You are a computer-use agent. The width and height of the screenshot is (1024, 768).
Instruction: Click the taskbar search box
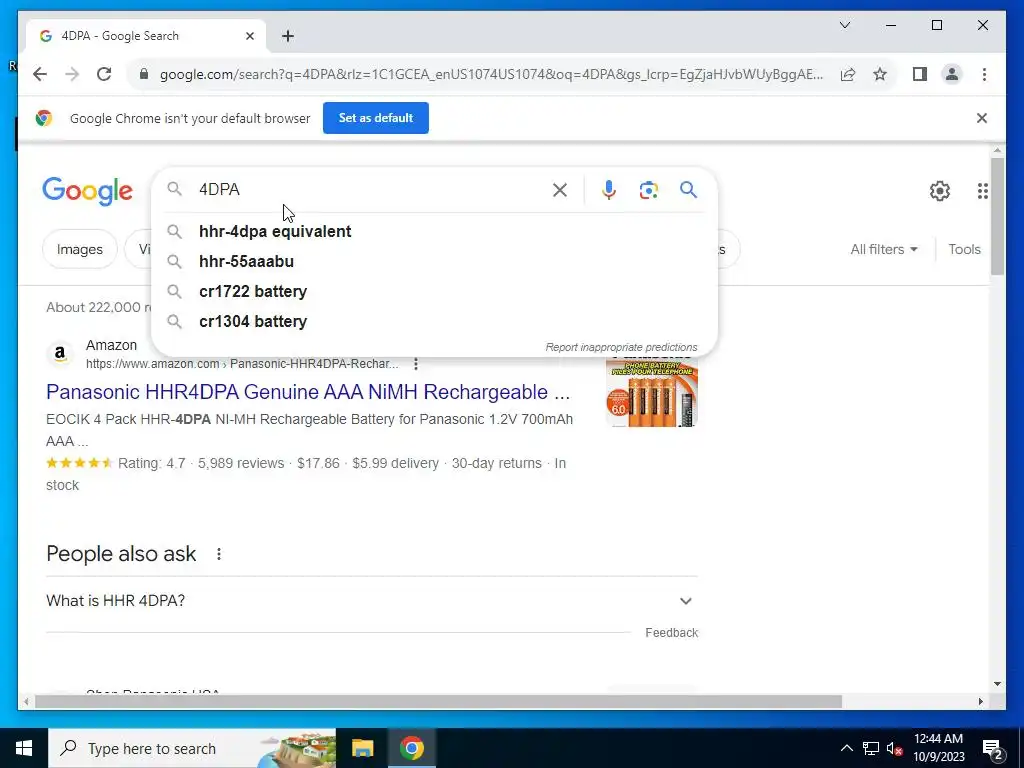pos(192,748)
